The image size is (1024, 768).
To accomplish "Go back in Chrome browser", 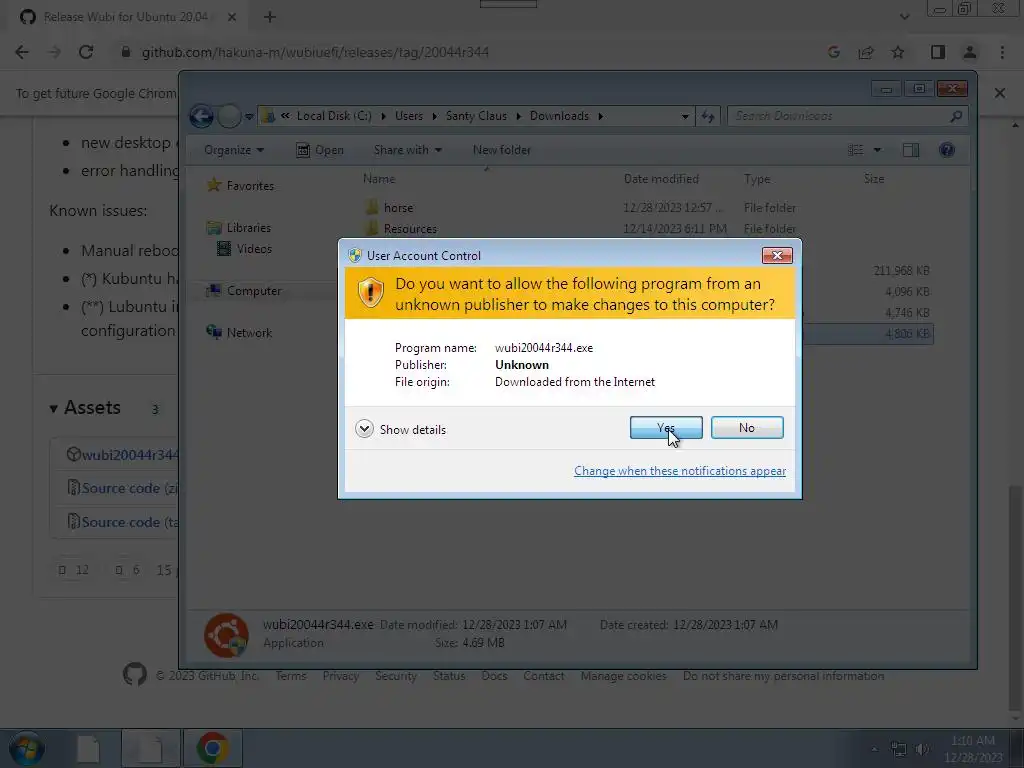I will tap(22, 52).
